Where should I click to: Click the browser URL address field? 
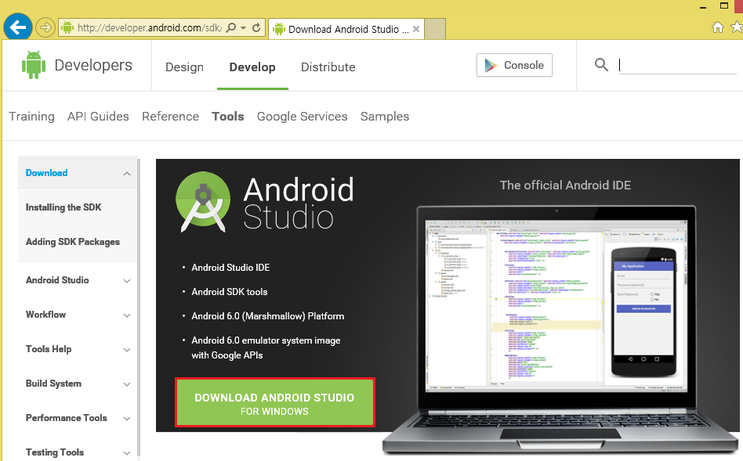[148, 28]
